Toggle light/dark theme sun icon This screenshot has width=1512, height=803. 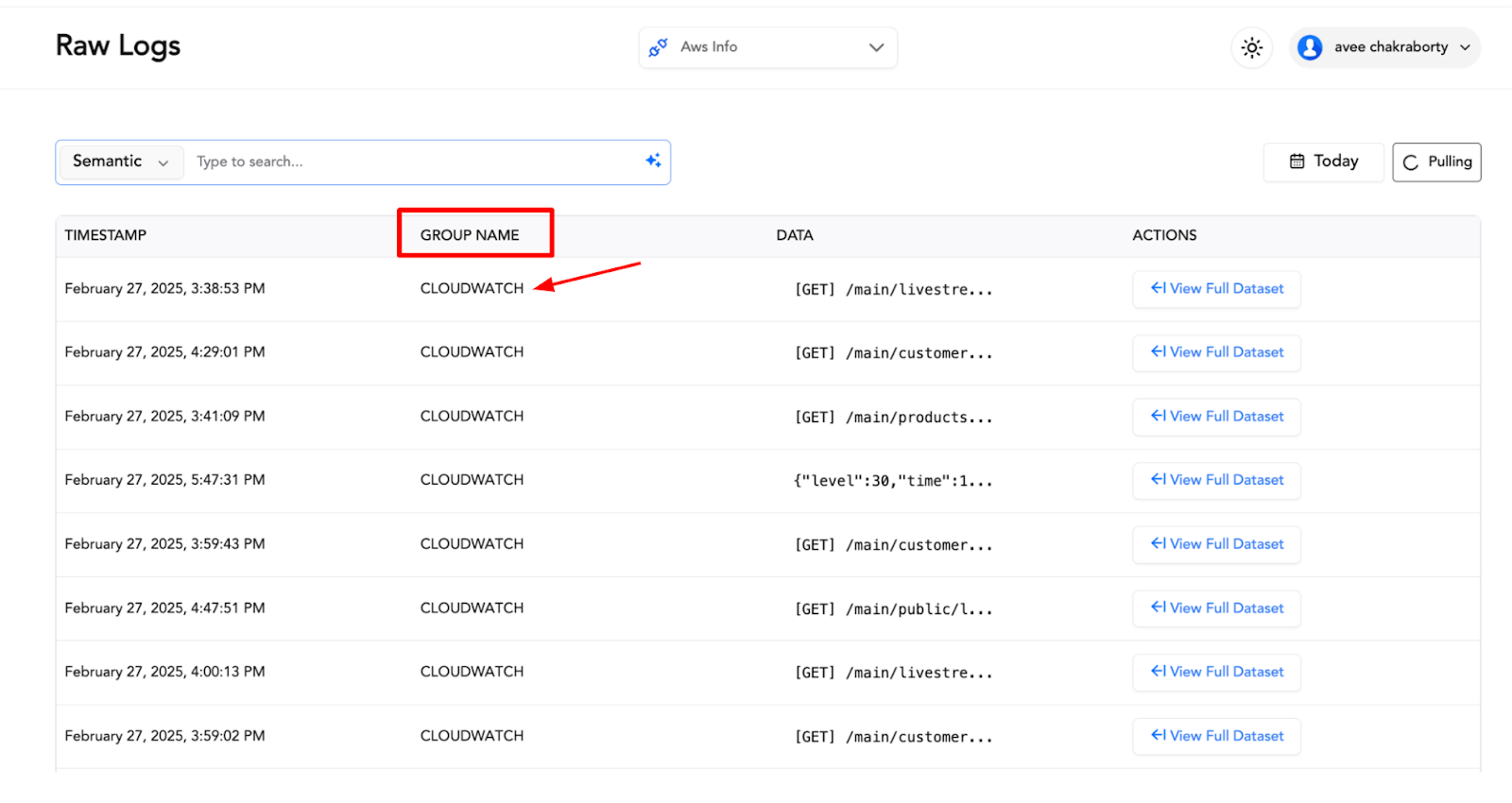click(1252, 47)
